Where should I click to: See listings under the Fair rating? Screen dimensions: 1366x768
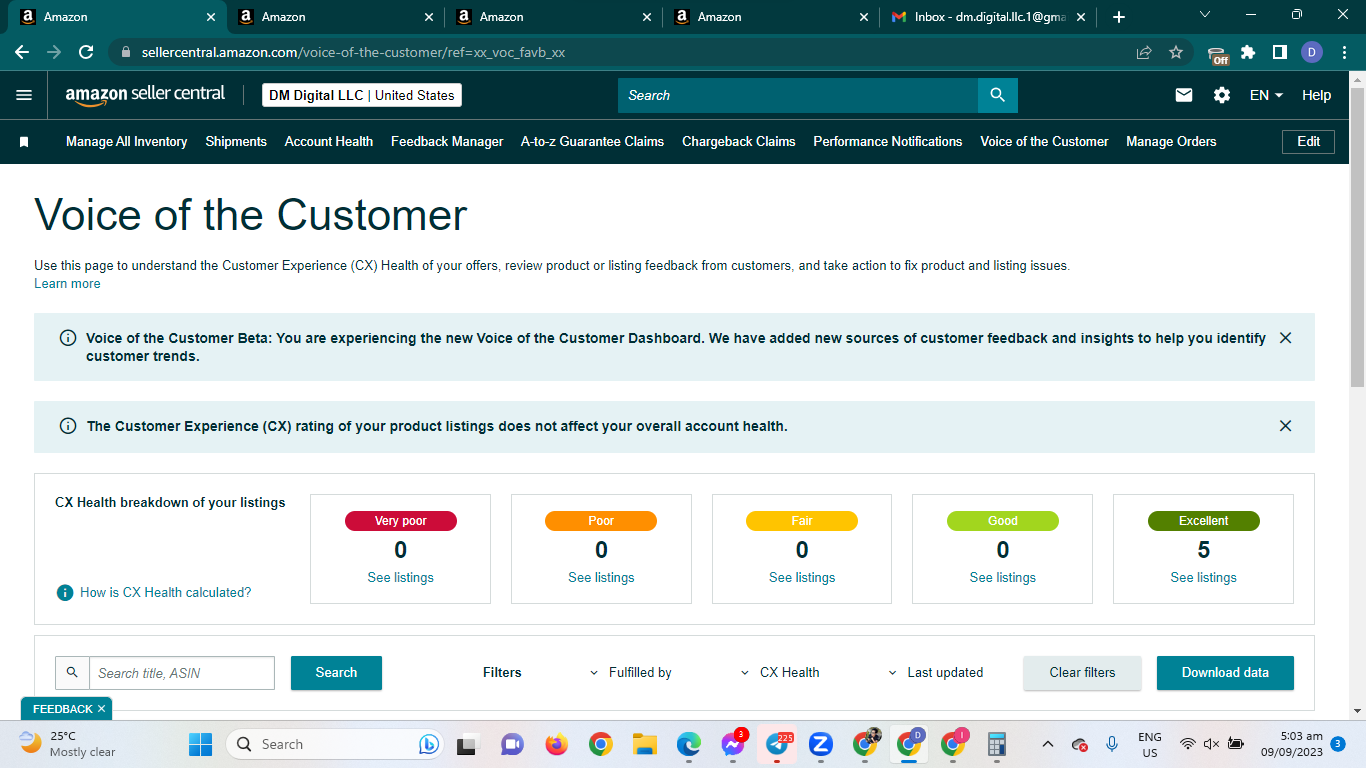point(802,578)
